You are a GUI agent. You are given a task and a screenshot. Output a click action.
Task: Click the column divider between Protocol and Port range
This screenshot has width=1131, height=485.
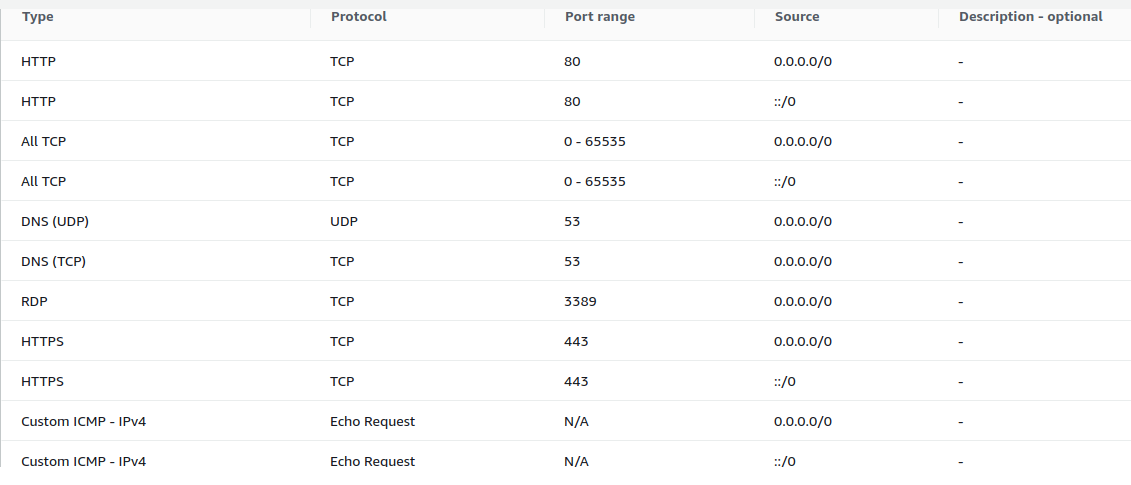click(545, 17)
